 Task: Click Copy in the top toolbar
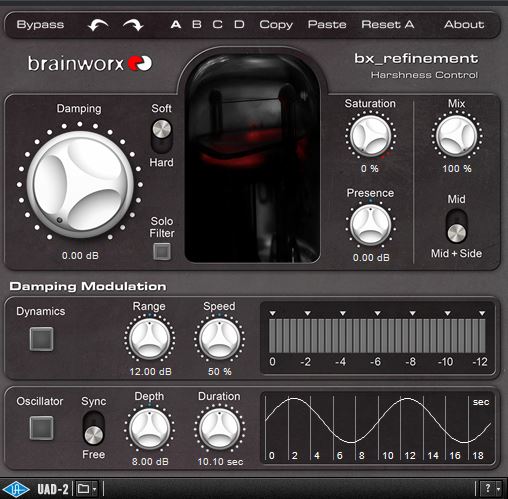point(276,25)
